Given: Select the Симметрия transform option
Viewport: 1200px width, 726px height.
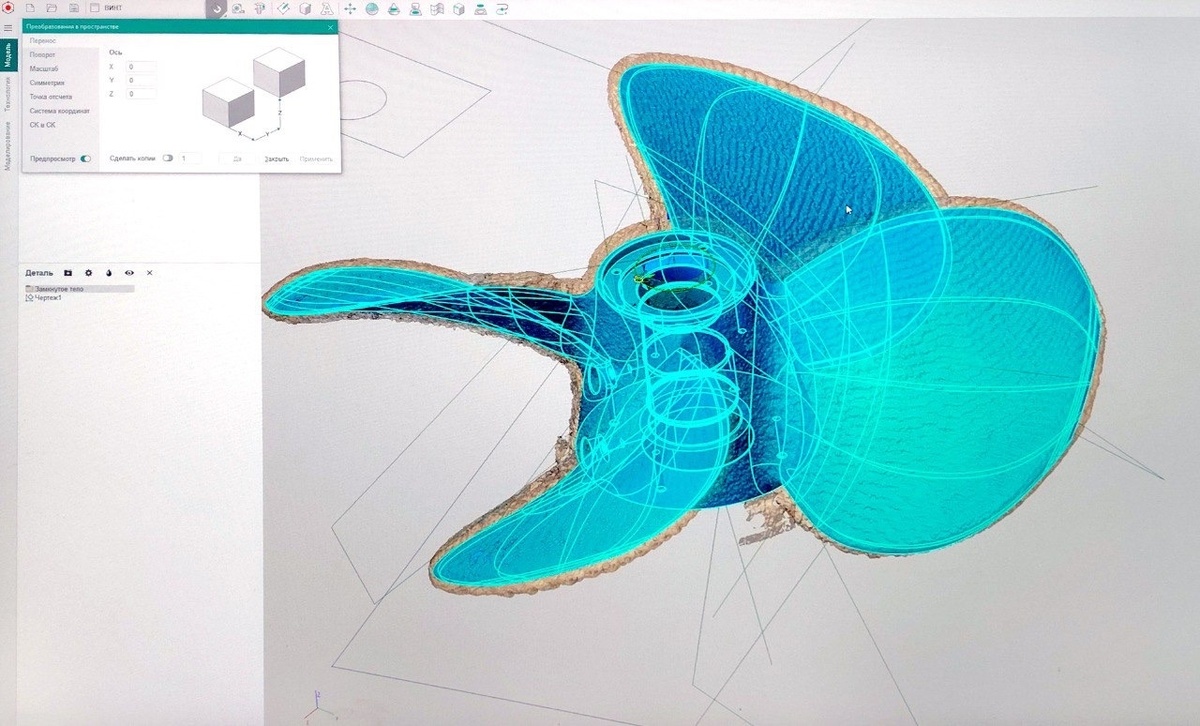Looking at the screenshot, I should pos(47,83).
